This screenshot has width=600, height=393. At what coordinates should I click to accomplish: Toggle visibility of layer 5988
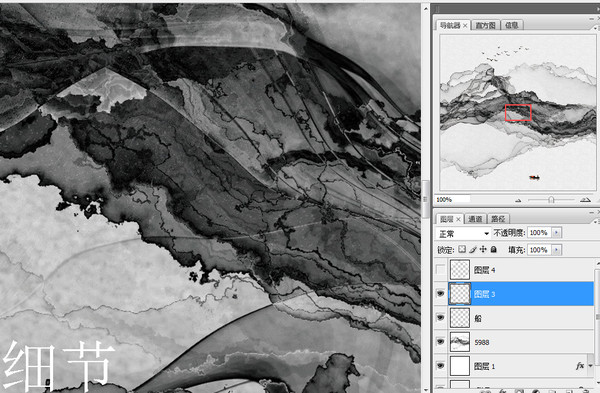point(440,342)
